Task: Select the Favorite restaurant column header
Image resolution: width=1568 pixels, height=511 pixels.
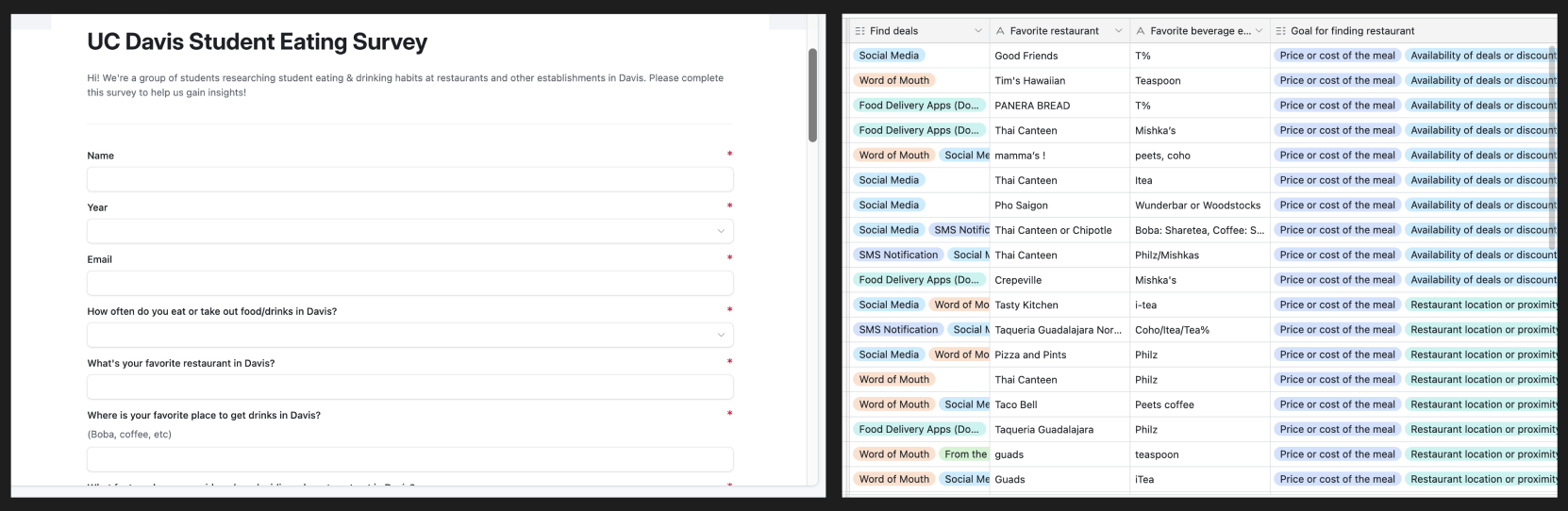Action: coord(1059,31)
